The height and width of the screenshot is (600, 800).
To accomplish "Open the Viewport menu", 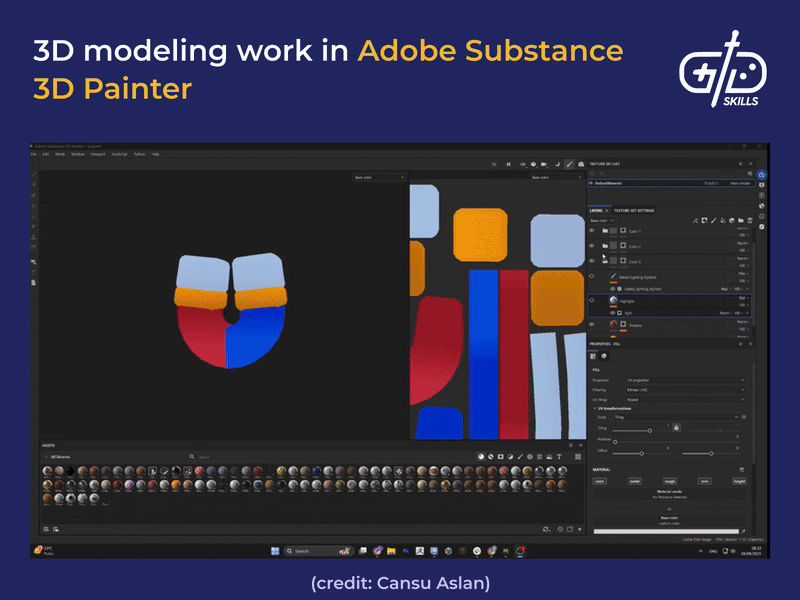I will 97,154.
